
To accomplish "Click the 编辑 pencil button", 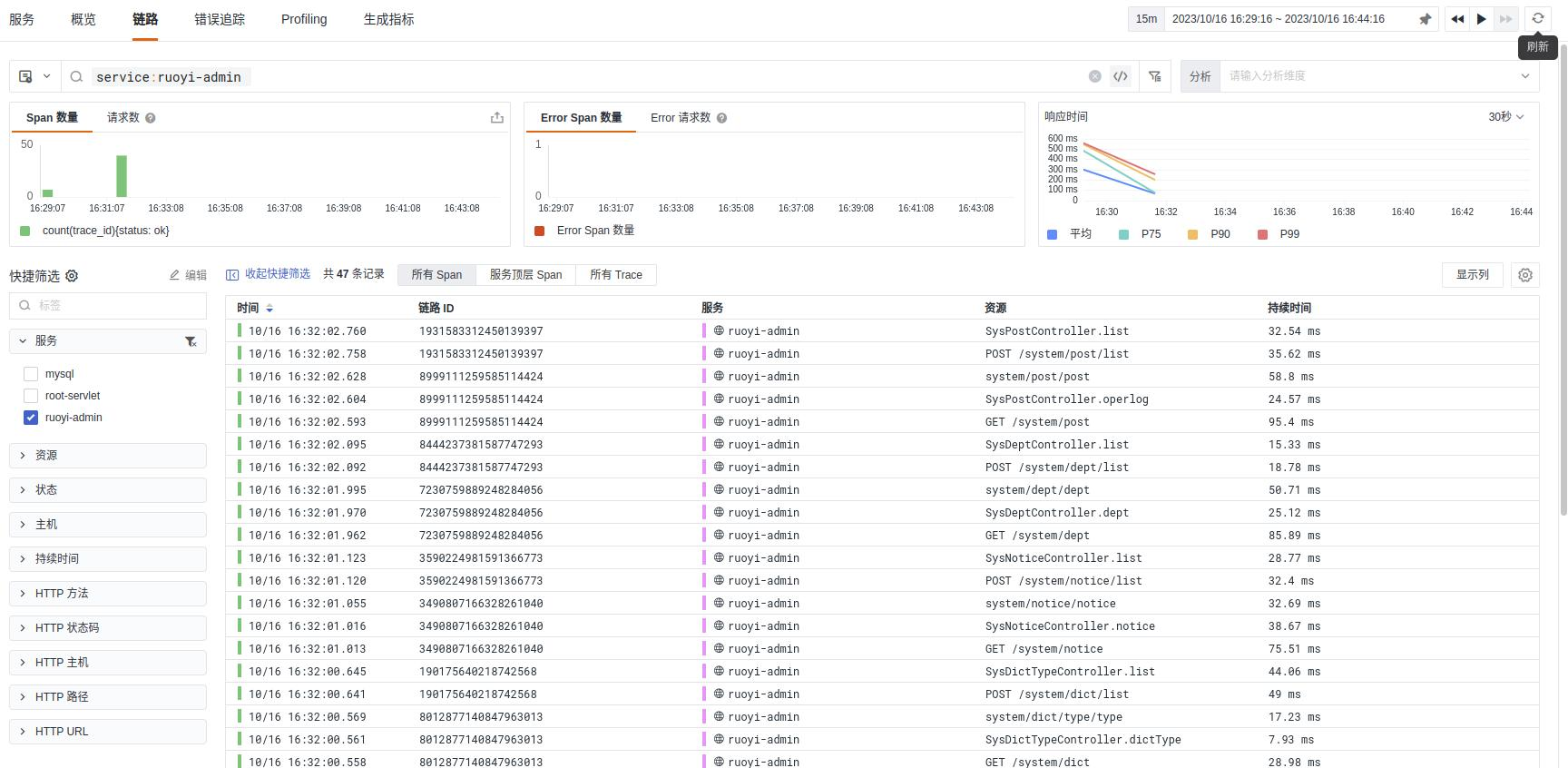I will (188, 275).
